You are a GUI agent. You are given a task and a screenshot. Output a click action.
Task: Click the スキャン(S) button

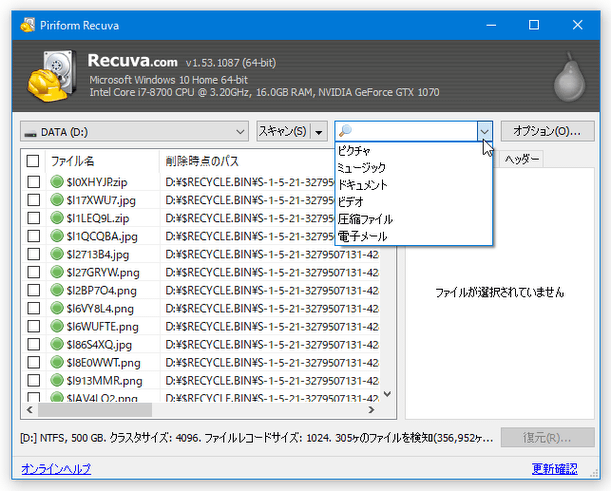(x=283, y=131)
